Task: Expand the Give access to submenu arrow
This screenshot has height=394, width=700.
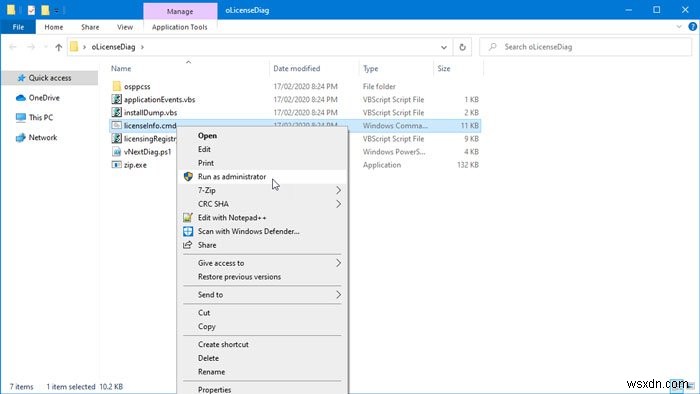Action: (x=338, y=263)
